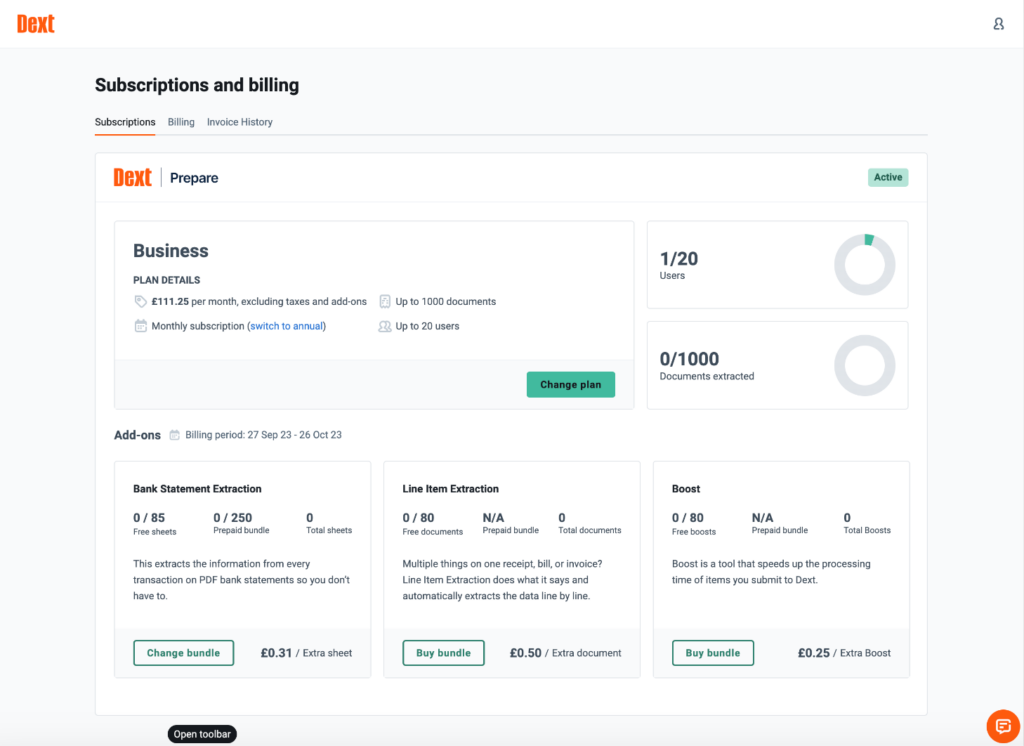Image resolution: width=1024 pixels, height=746 pixels.
Task: Click the 0 / 250 prepaid bundle value
Action: pyautogui.click(x=232, y=517)
